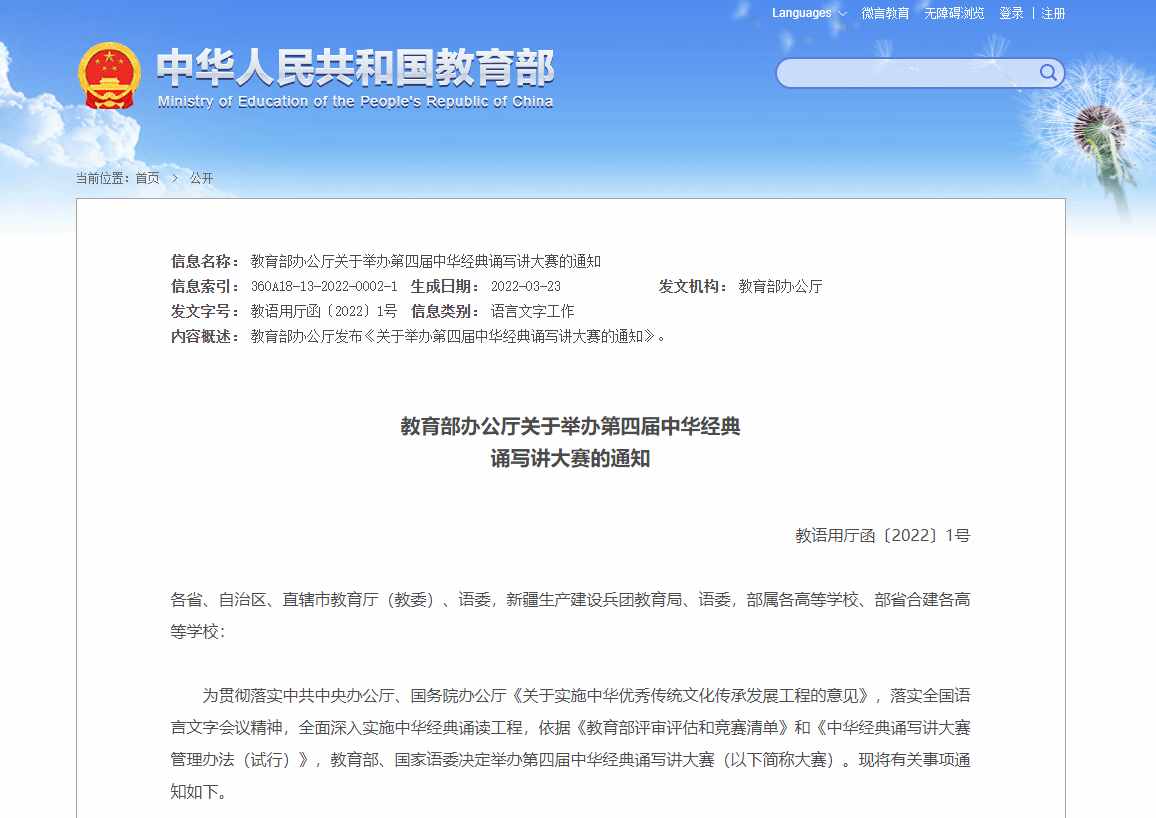The height and width of the screenshot is (818, 1156).
Task: Enable 无障碍浏览 accessibility mode
Action: pyautogui.click(x=954, y=13)
